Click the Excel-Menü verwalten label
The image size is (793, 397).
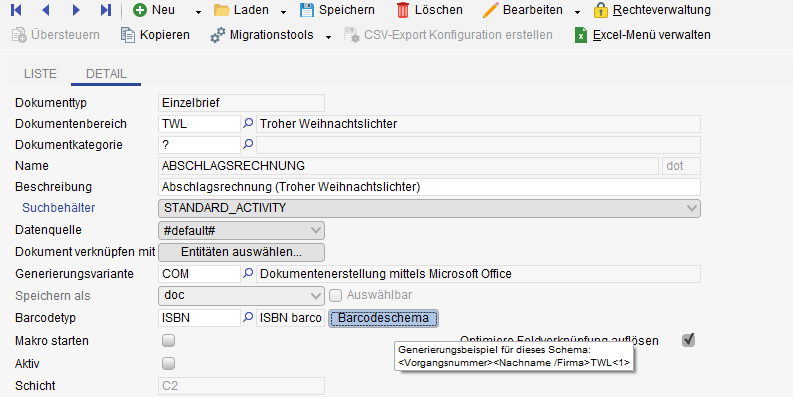pyautogui.click(x=651, y=35)
